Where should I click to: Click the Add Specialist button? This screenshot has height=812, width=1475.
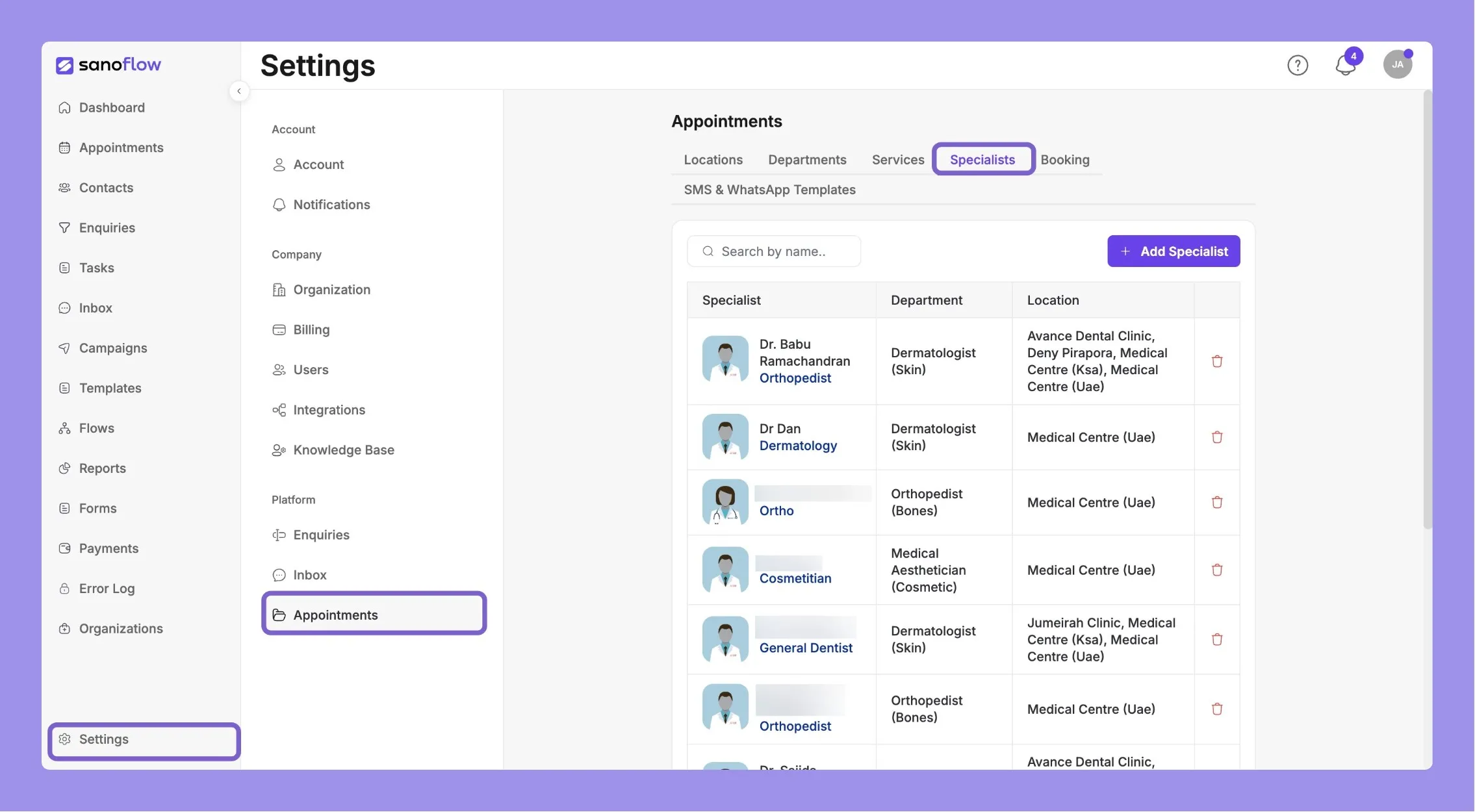click(1173, 251)
